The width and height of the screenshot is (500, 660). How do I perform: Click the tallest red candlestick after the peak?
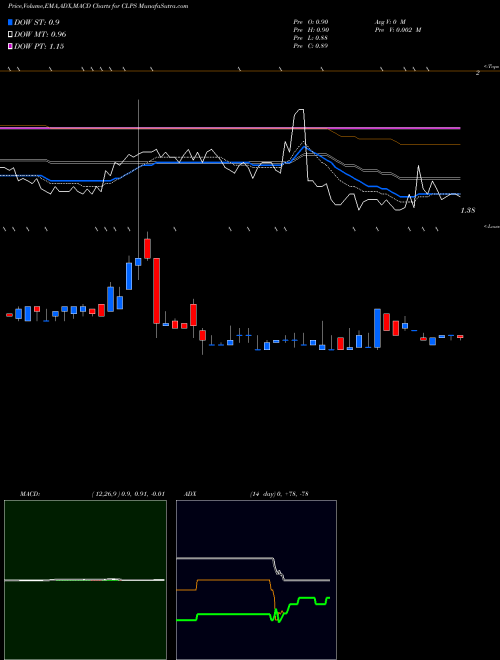pos(157,291)
